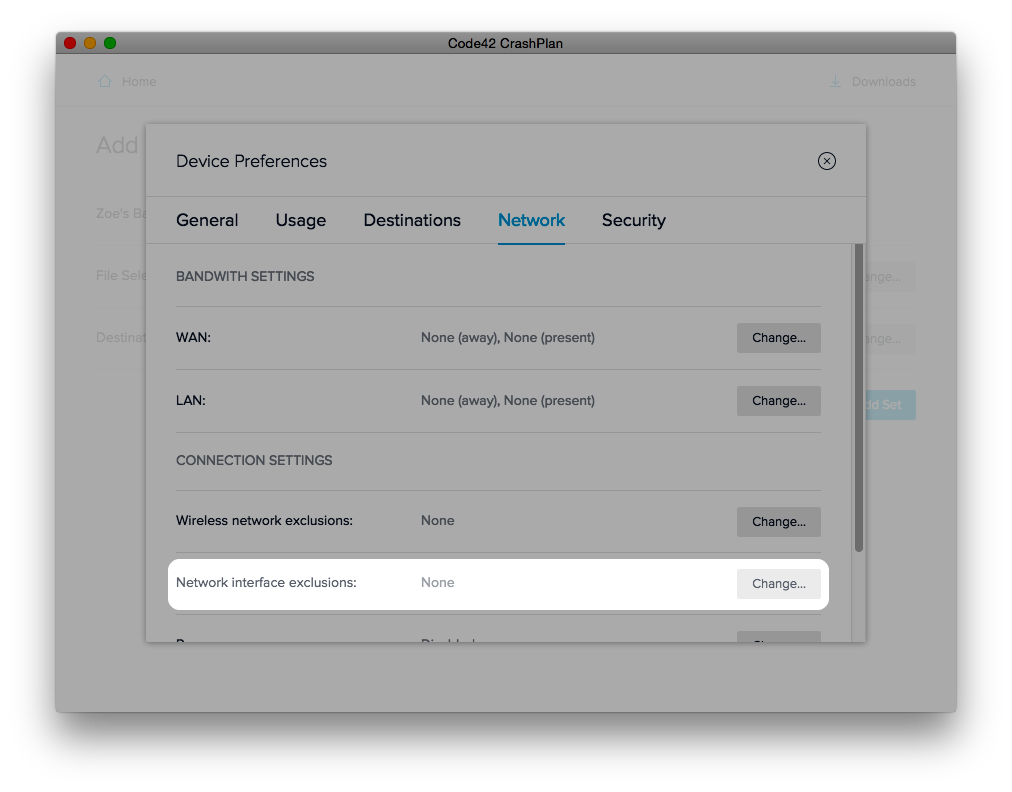The height and width of the screenshot is (792, 1012).
Task: Change the wireless network exclusions
Action: tap(778, 521)
